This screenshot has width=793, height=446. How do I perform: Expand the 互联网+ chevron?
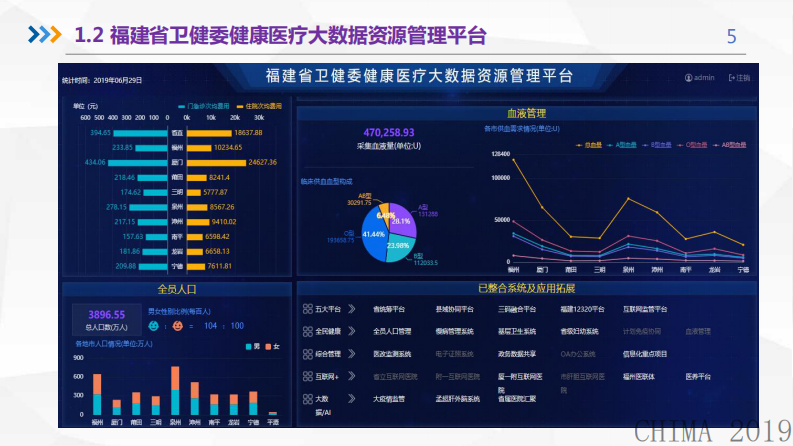tap(351, 377)
